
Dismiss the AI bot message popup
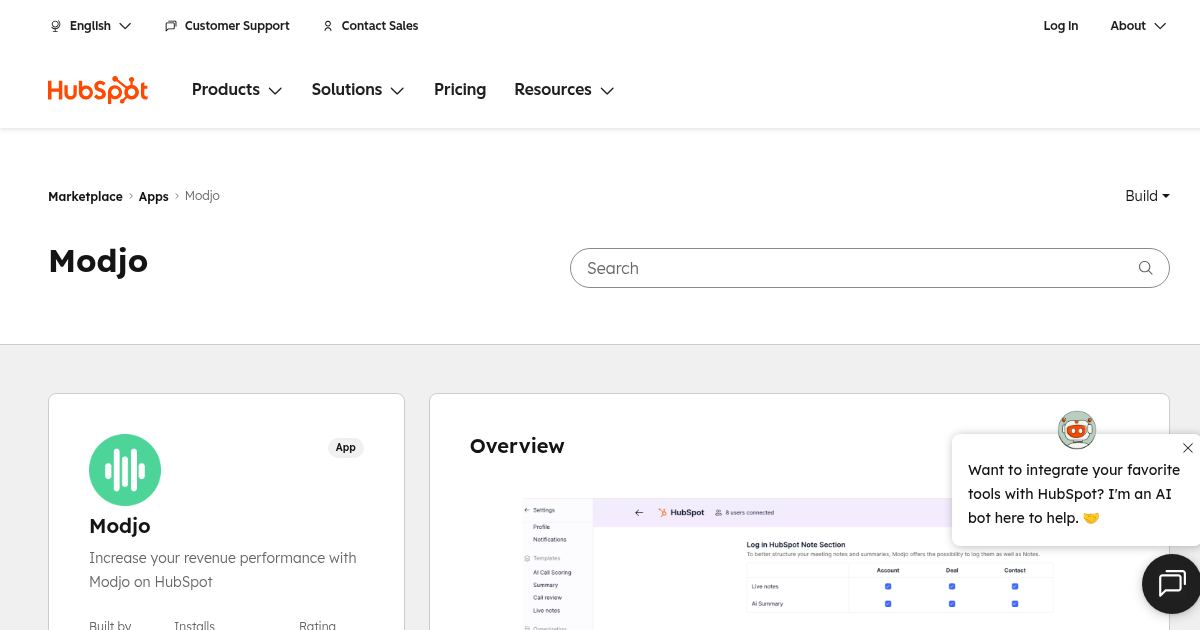pyautogui.click(x=1187, y=448)
